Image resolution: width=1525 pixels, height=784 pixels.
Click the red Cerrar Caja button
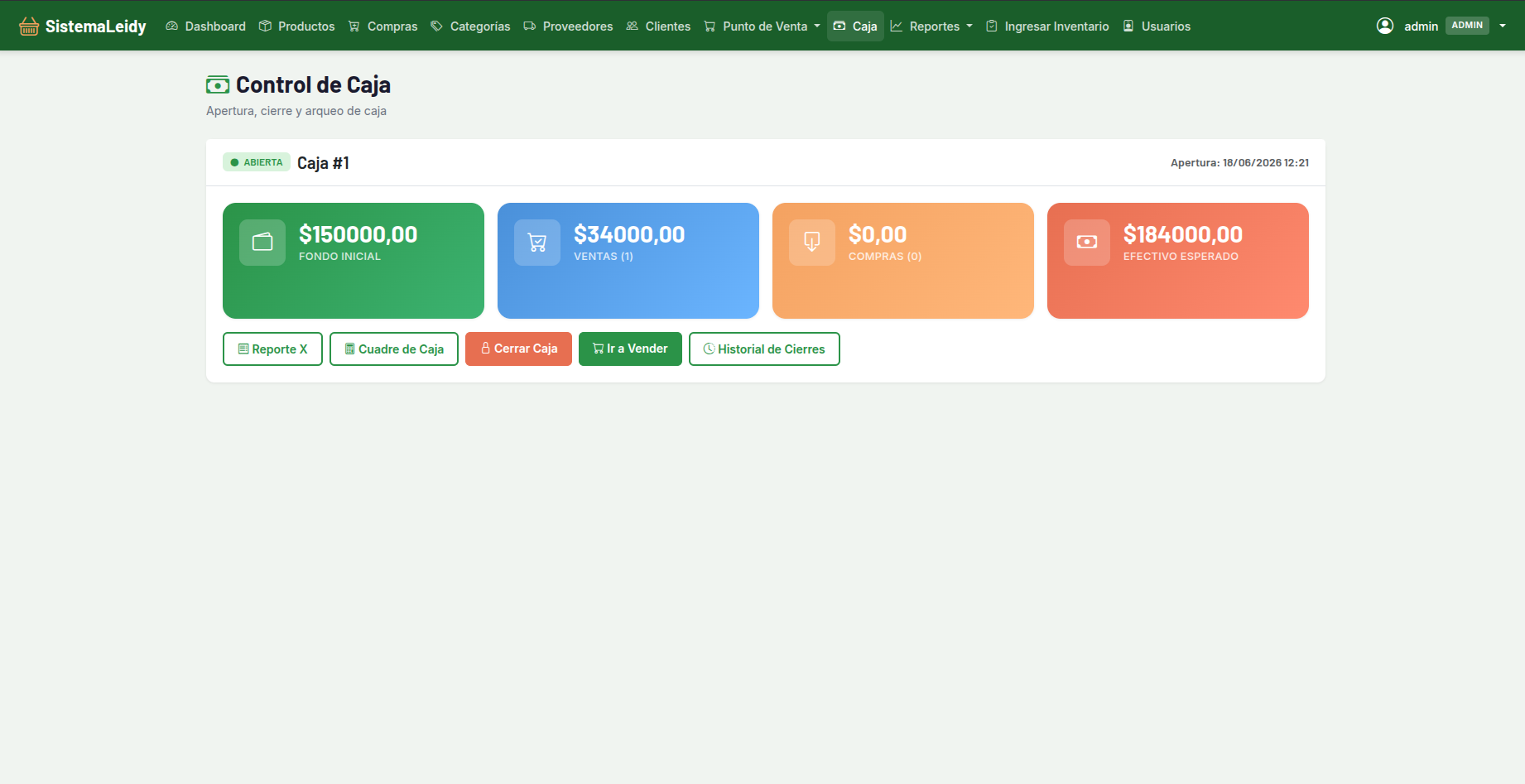pos(518,349)
